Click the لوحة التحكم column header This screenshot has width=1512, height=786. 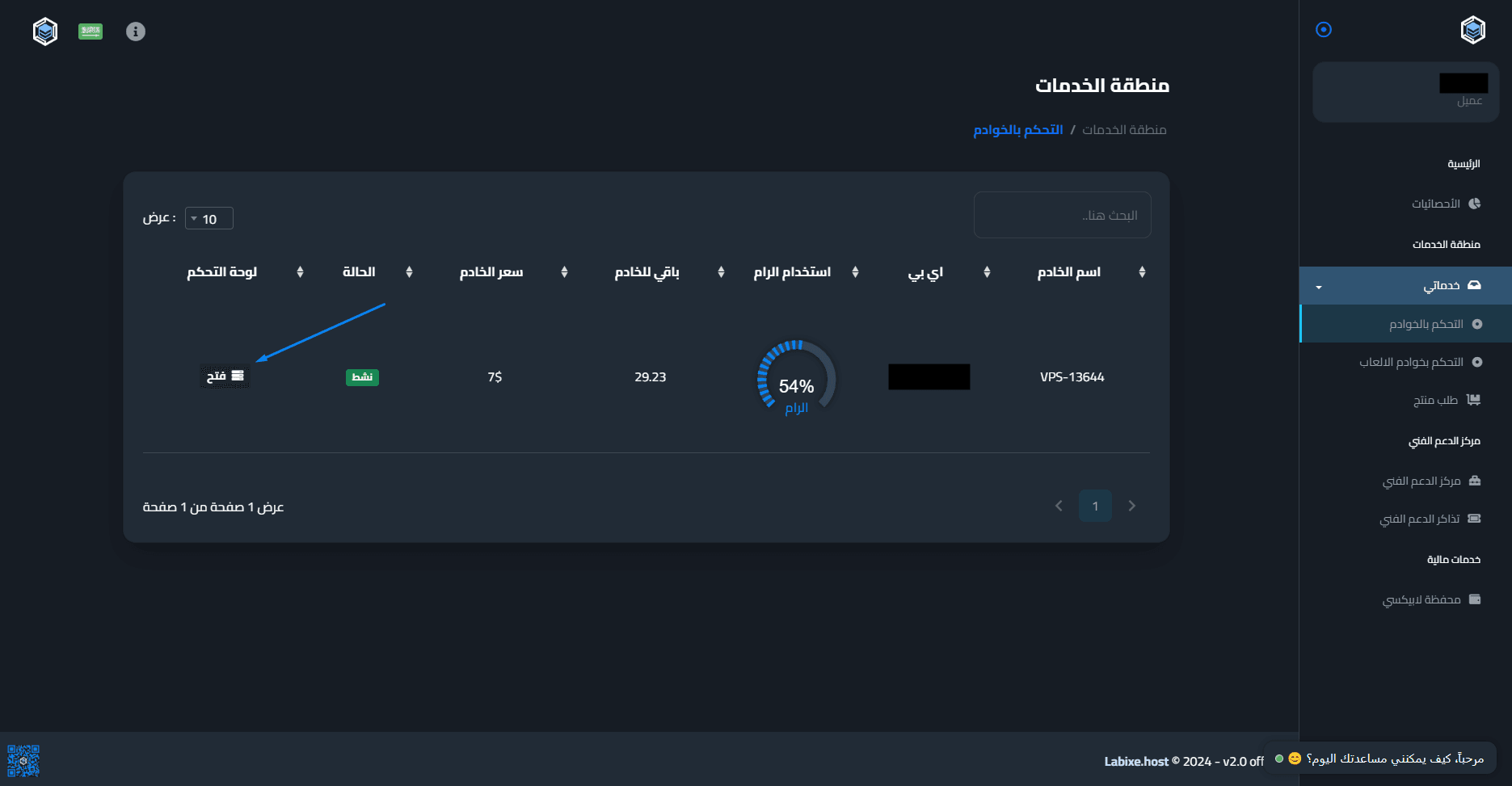pyautogui.click(x=222, y=272)
